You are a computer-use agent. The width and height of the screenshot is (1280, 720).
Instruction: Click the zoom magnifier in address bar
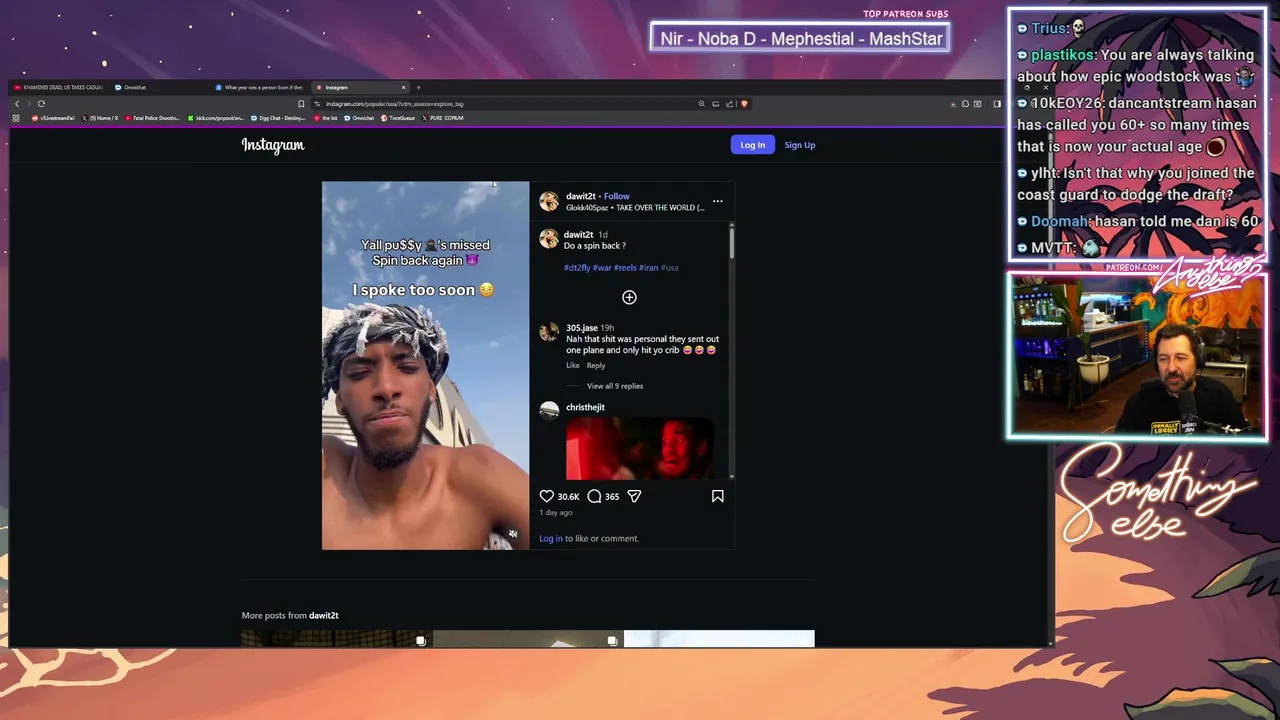(x=701, y=103)
